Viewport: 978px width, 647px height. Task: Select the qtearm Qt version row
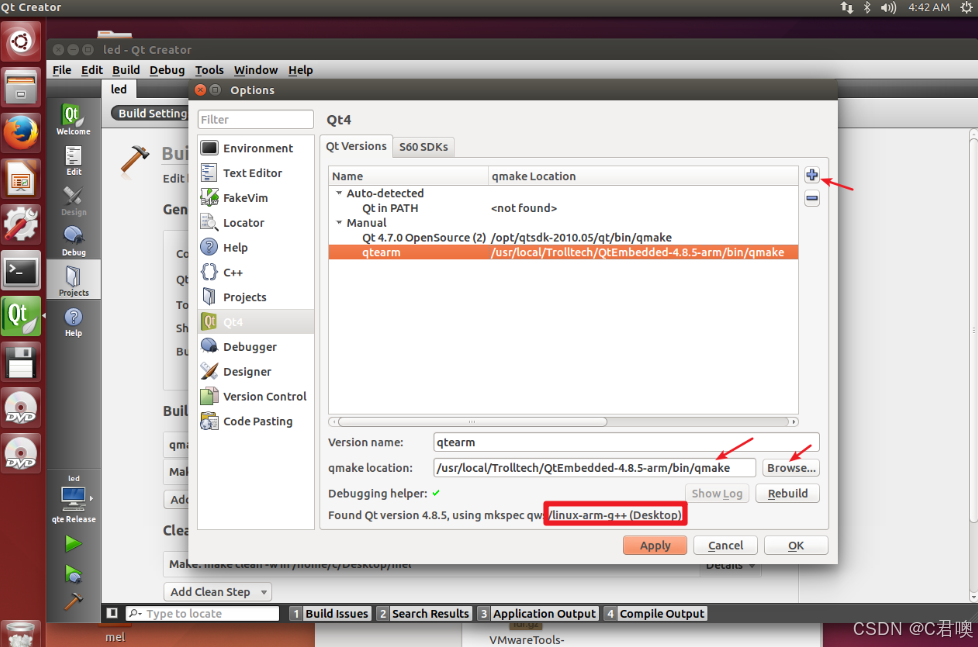pos(563,252)
